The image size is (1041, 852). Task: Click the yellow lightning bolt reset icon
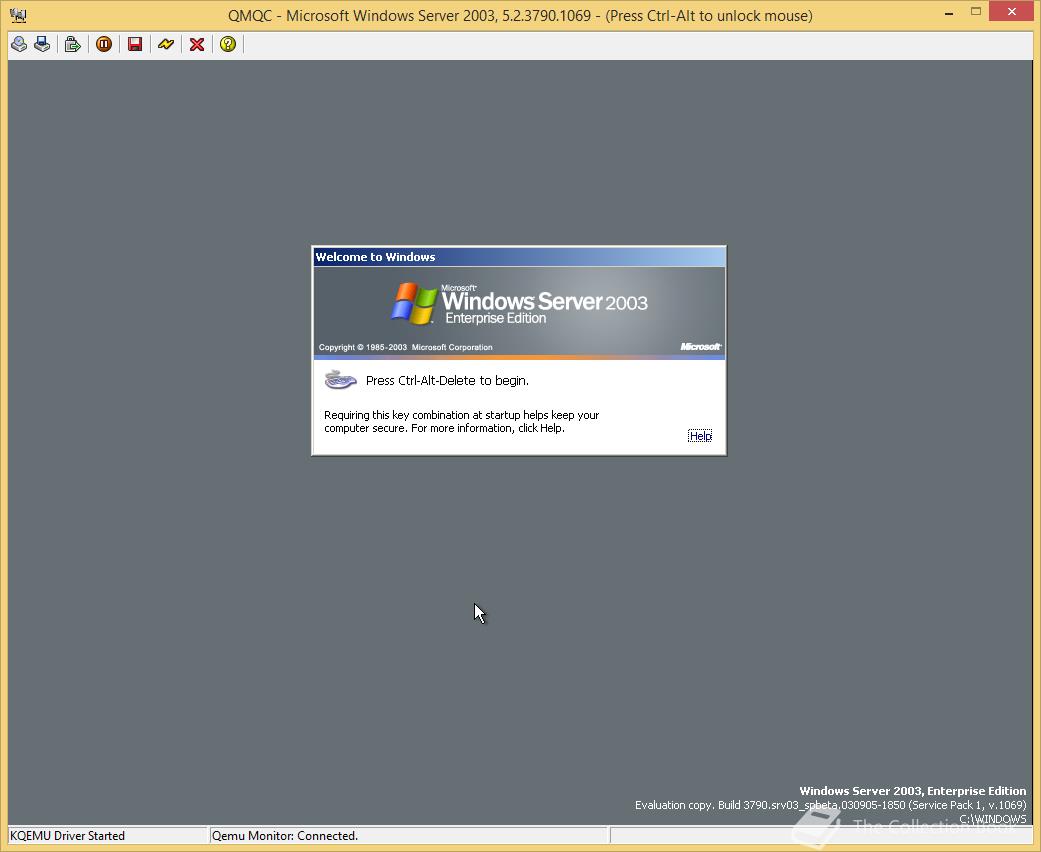click(x=165, y=44)
